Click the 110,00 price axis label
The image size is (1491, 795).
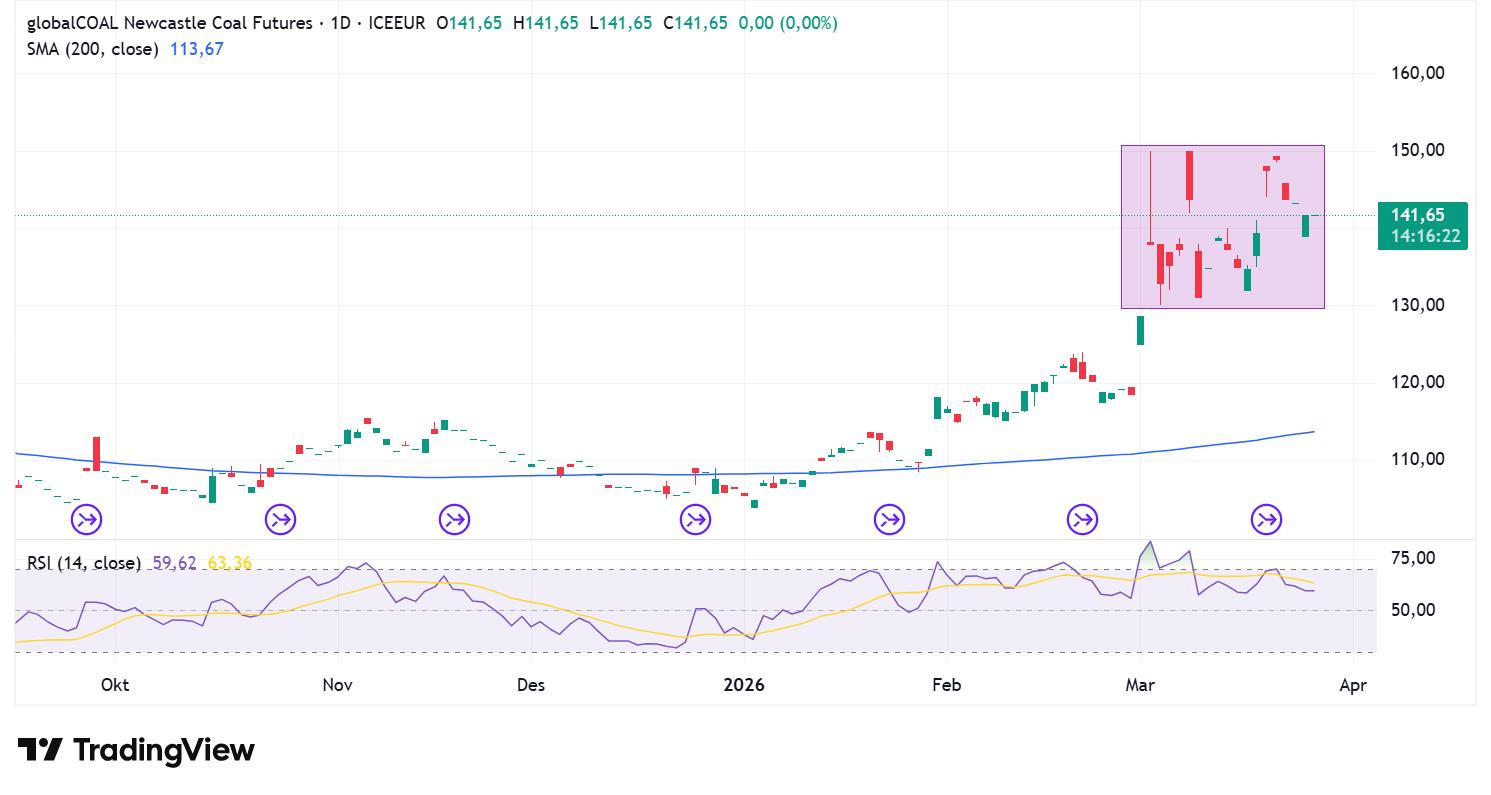coord(1418,459)
